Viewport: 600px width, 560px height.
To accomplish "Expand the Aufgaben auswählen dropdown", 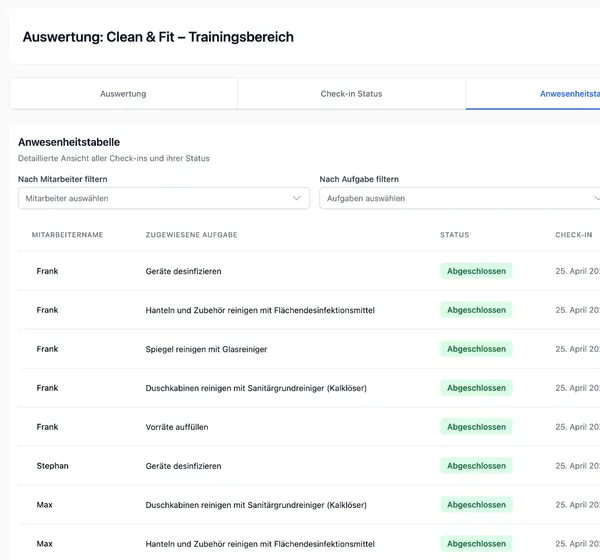I will point(460,198).
